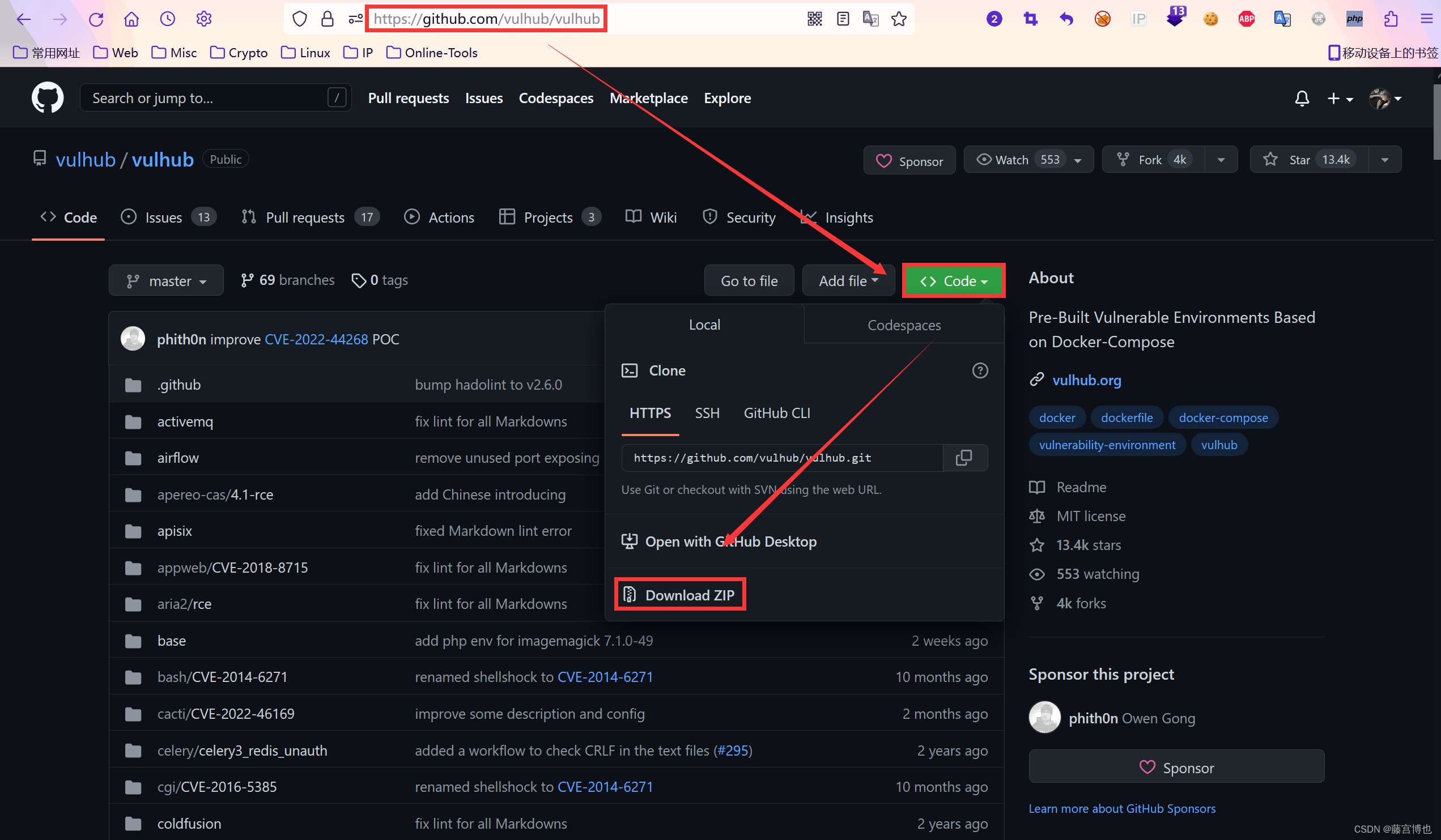This screenshot has height=840, width=1441.
Task: Expand the master branch dropdown
Action: coord(166,280)
